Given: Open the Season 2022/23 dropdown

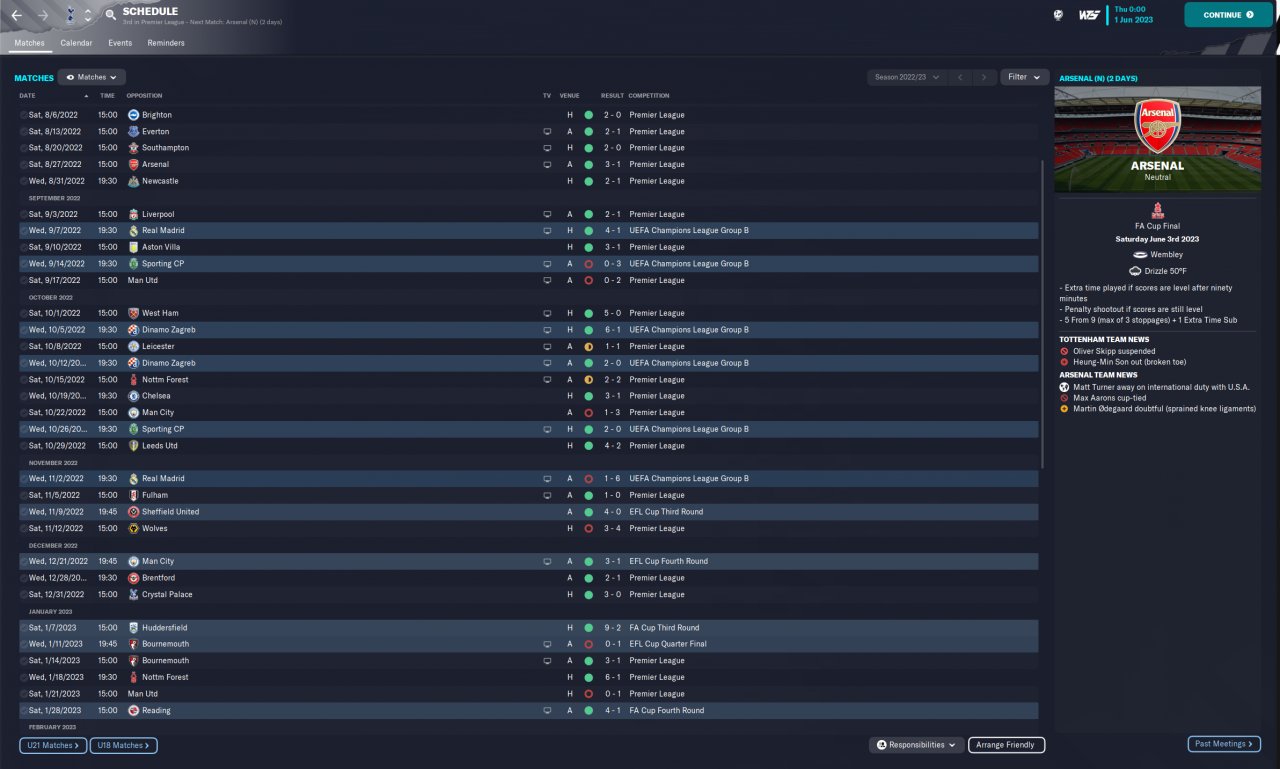Looking at the screenshot, I should 907,77.
